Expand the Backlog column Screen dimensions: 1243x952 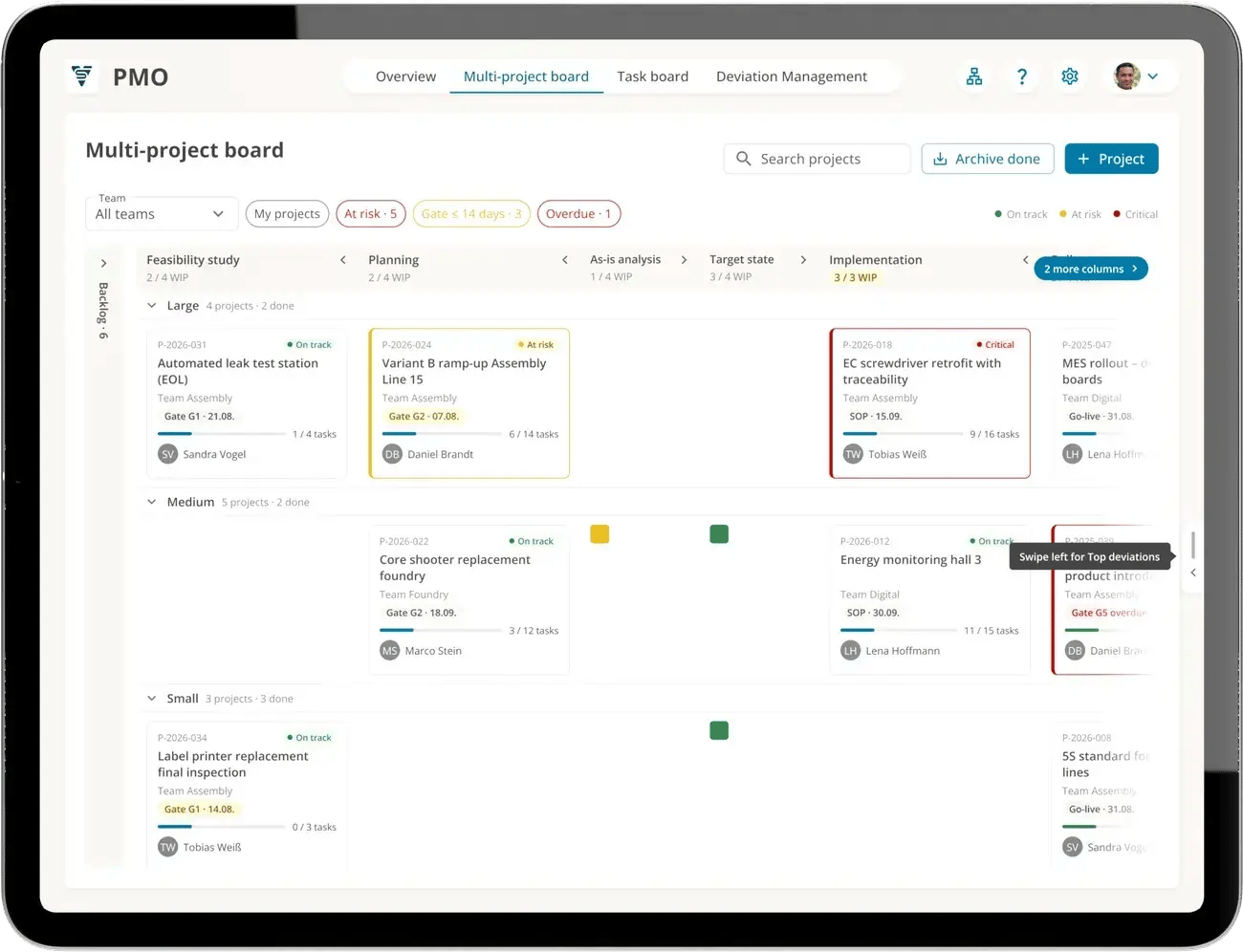103,263
